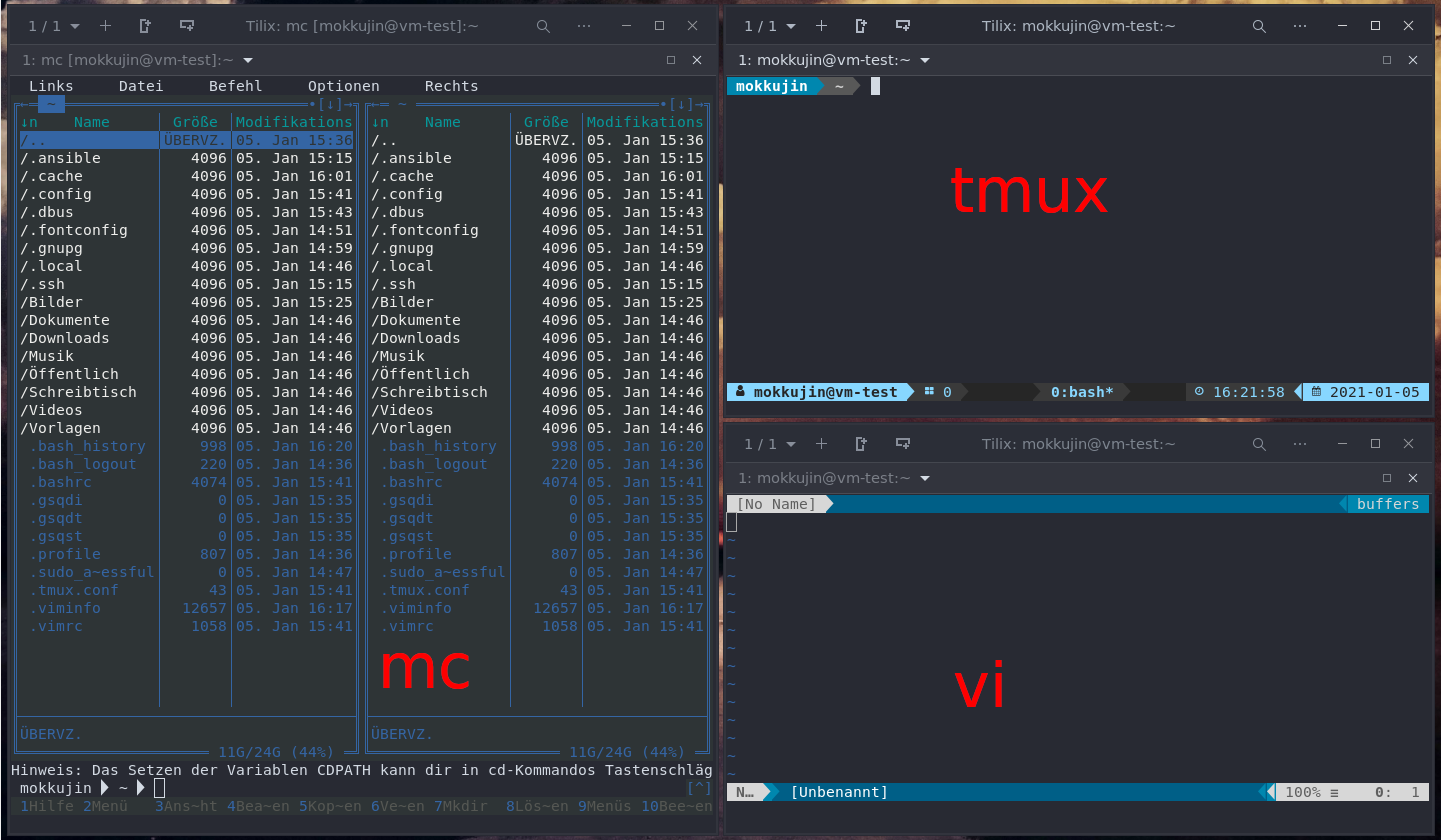Close the tmux terminal pane
Viewport: 1441px width, 840px height.
(1414, 60)
